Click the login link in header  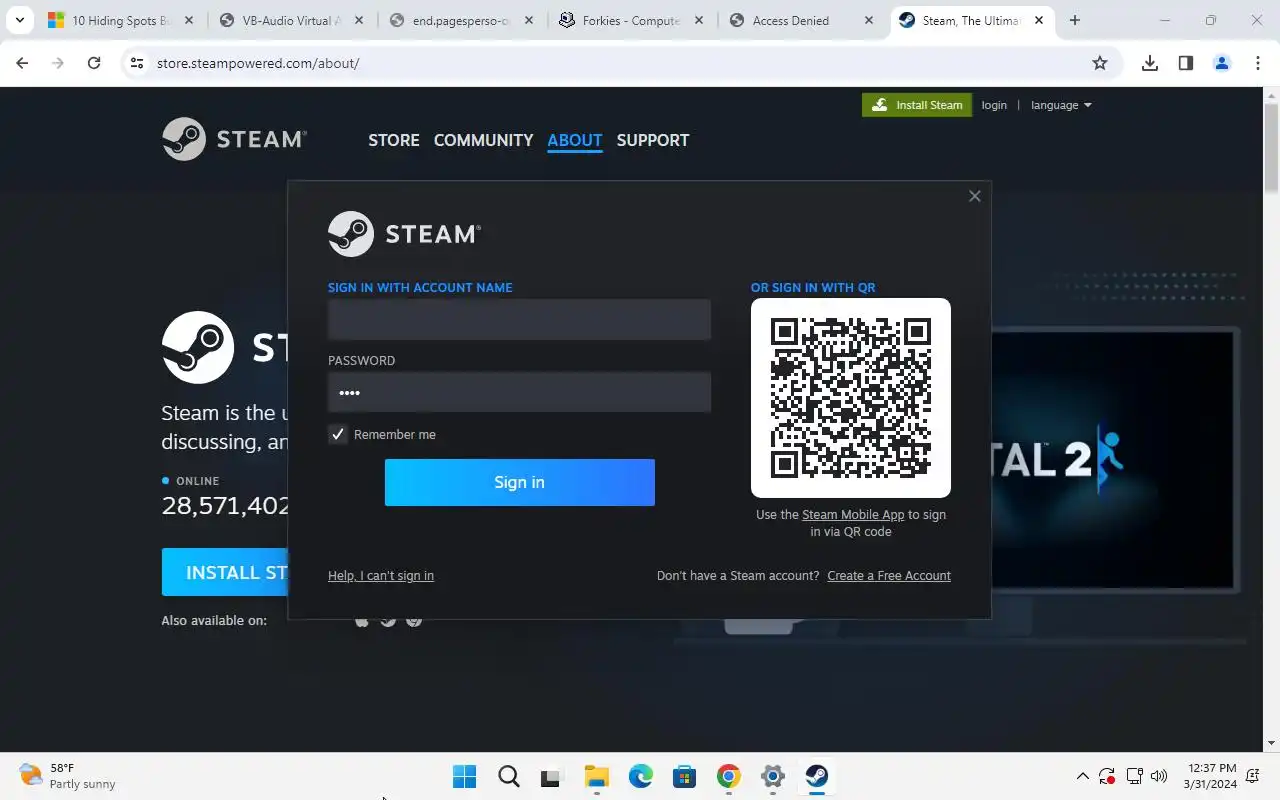(x=994, y=105)
